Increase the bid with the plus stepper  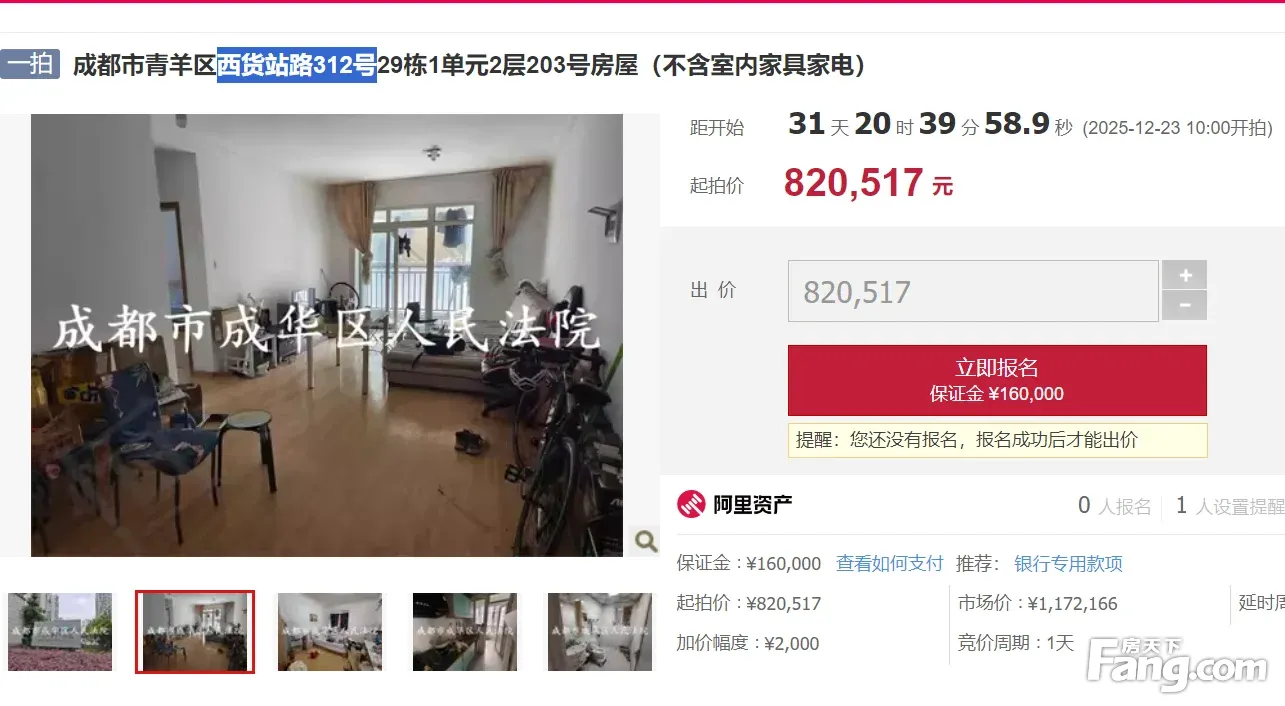(x=1184, y=275)
